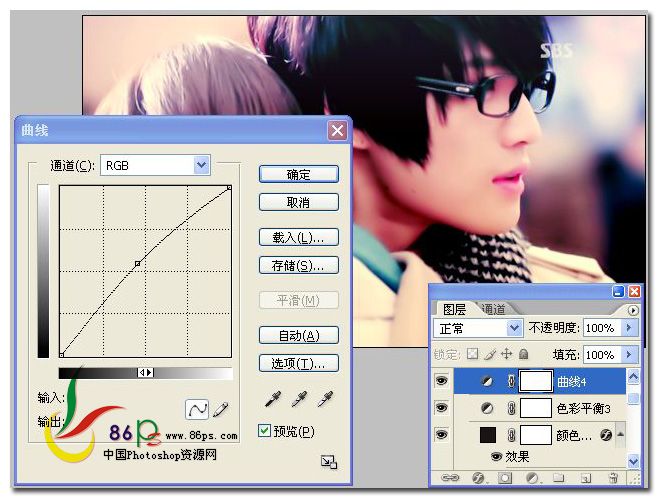This screenshot has width=660, height=500.
Task: Toggle lock image pixels brush icon
Action: (x=490, y=354)
